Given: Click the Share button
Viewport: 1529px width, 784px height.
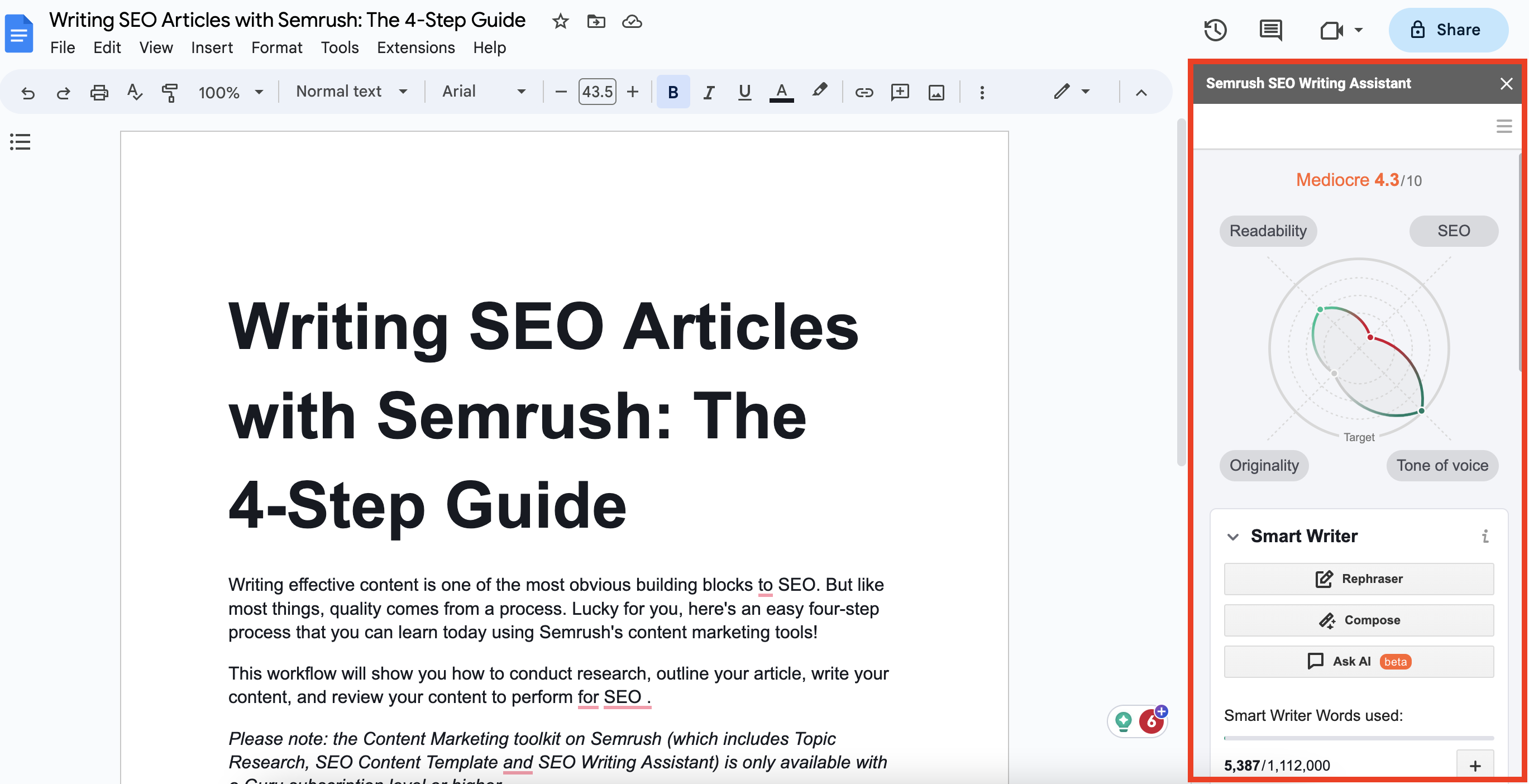Looking at the screenshot, I should pyautogui.click(x=1447, y=30).
